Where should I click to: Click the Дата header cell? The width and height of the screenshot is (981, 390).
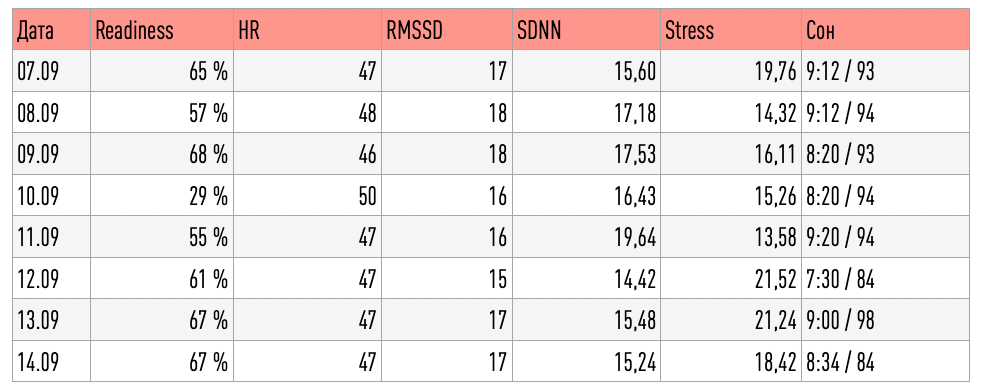[51, 29]
